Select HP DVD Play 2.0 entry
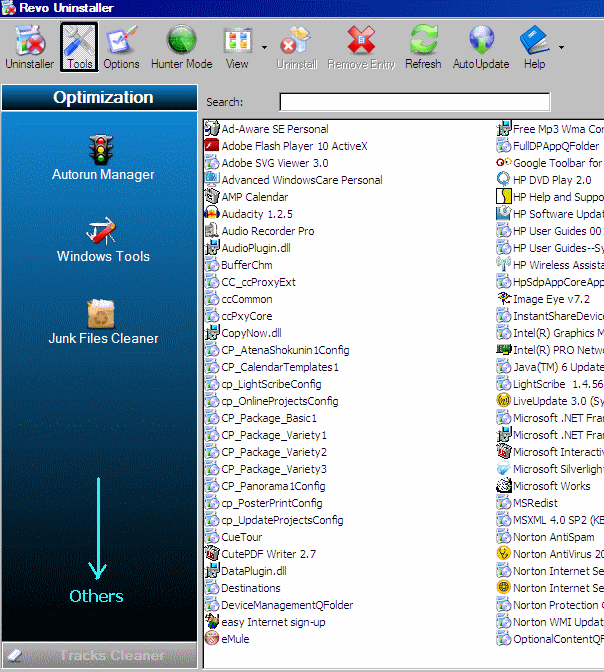 click(x=544, y=180)
